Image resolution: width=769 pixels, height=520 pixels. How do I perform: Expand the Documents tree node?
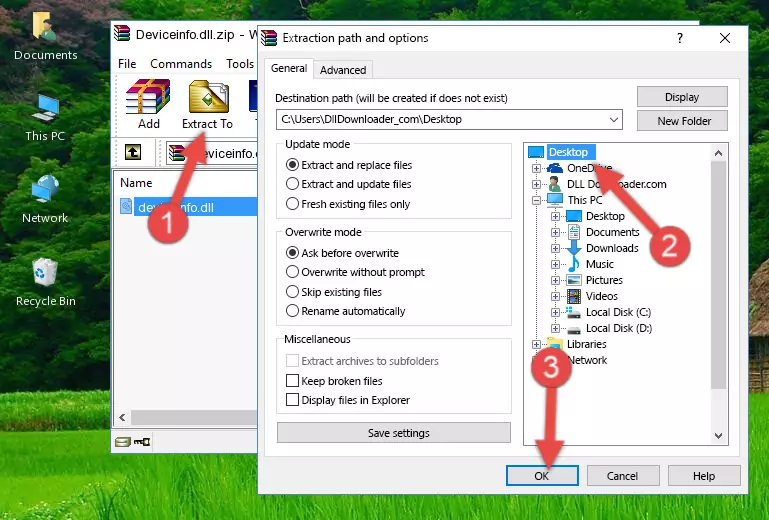pyautogui.click(x=555, y=233)
